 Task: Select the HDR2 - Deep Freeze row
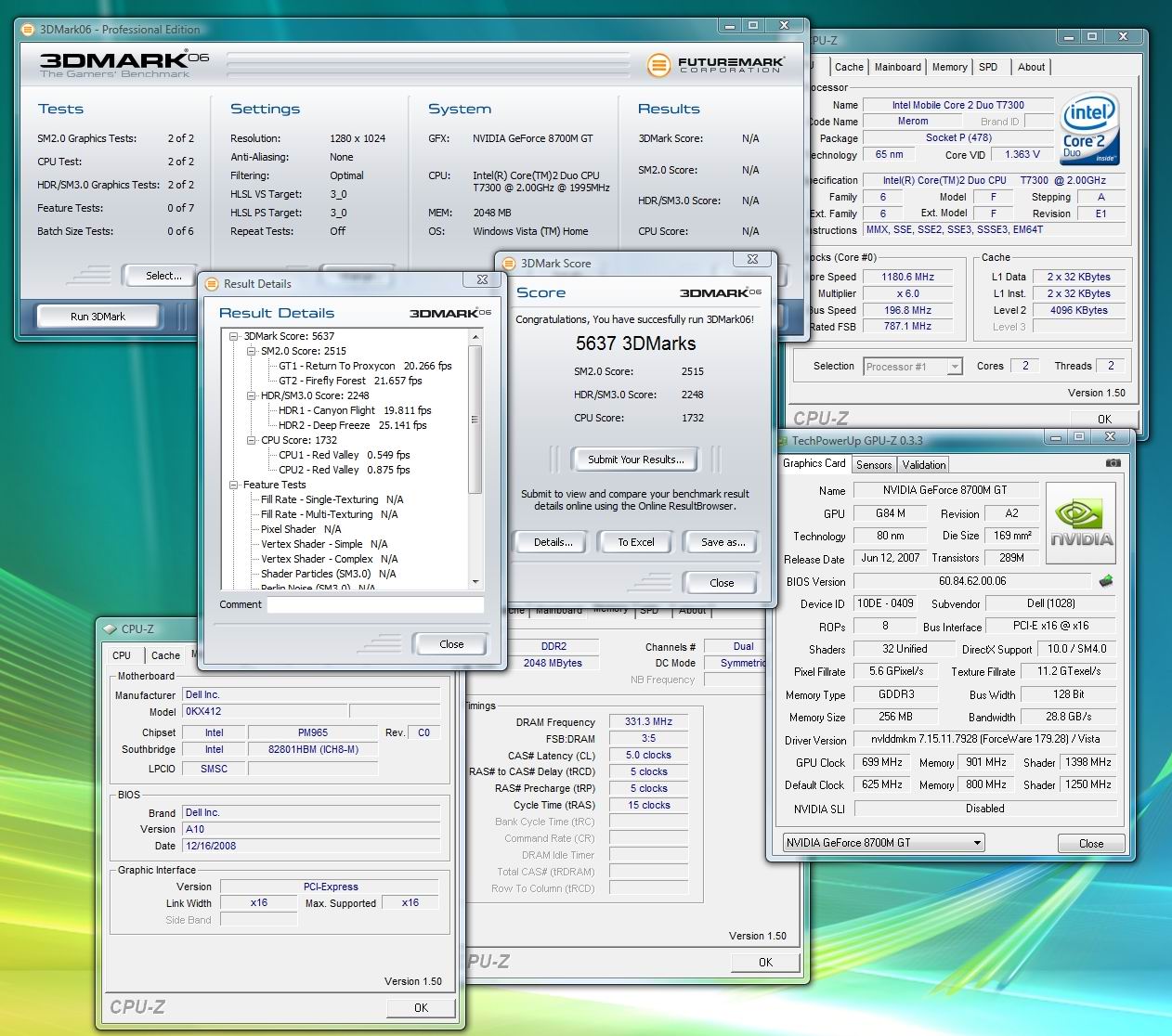point(353,425)
